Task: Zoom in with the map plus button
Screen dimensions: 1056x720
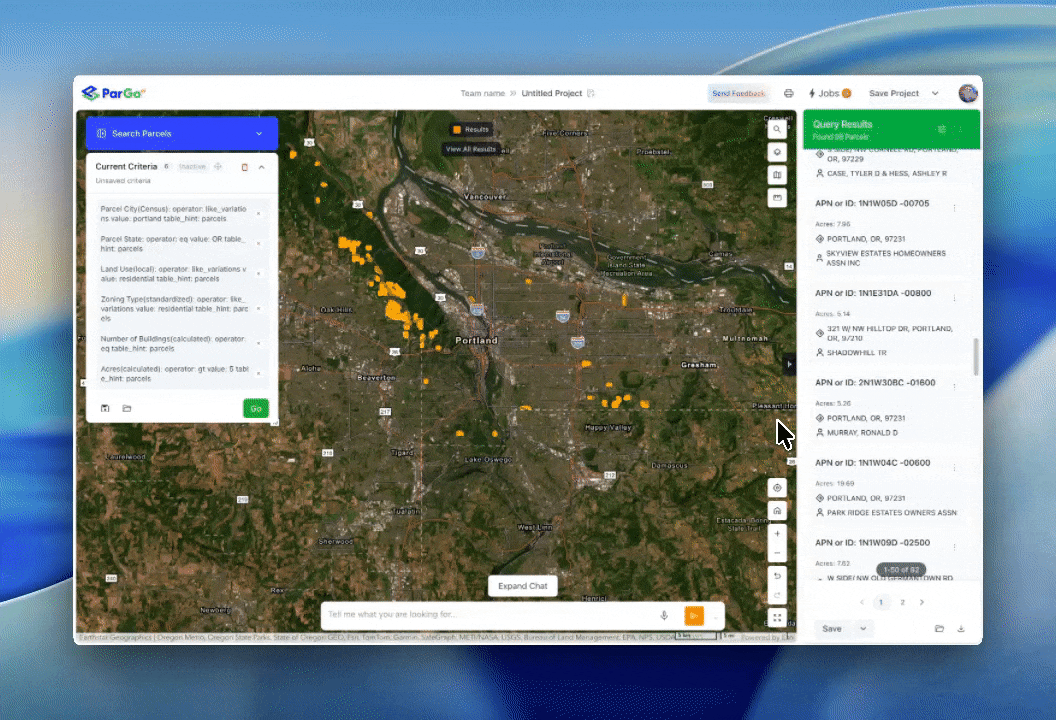Action: (778, 534)
